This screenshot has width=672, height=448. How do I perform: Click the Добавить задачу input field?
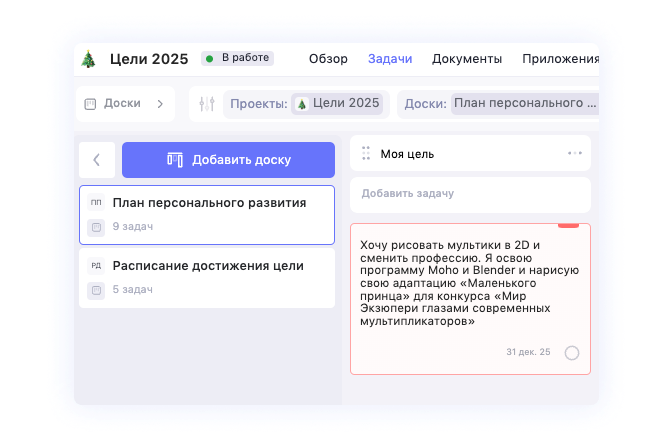tap(470, 195)
